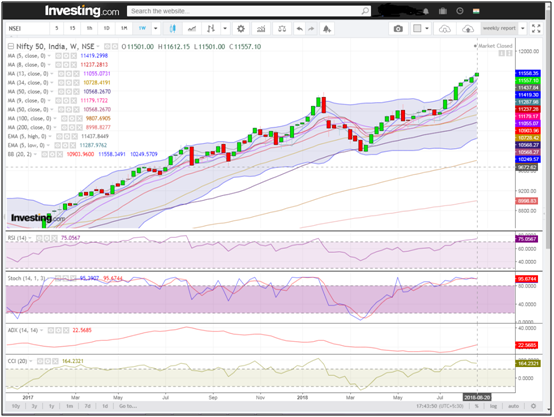Open the notifications bell in the header

coord(426,11)
